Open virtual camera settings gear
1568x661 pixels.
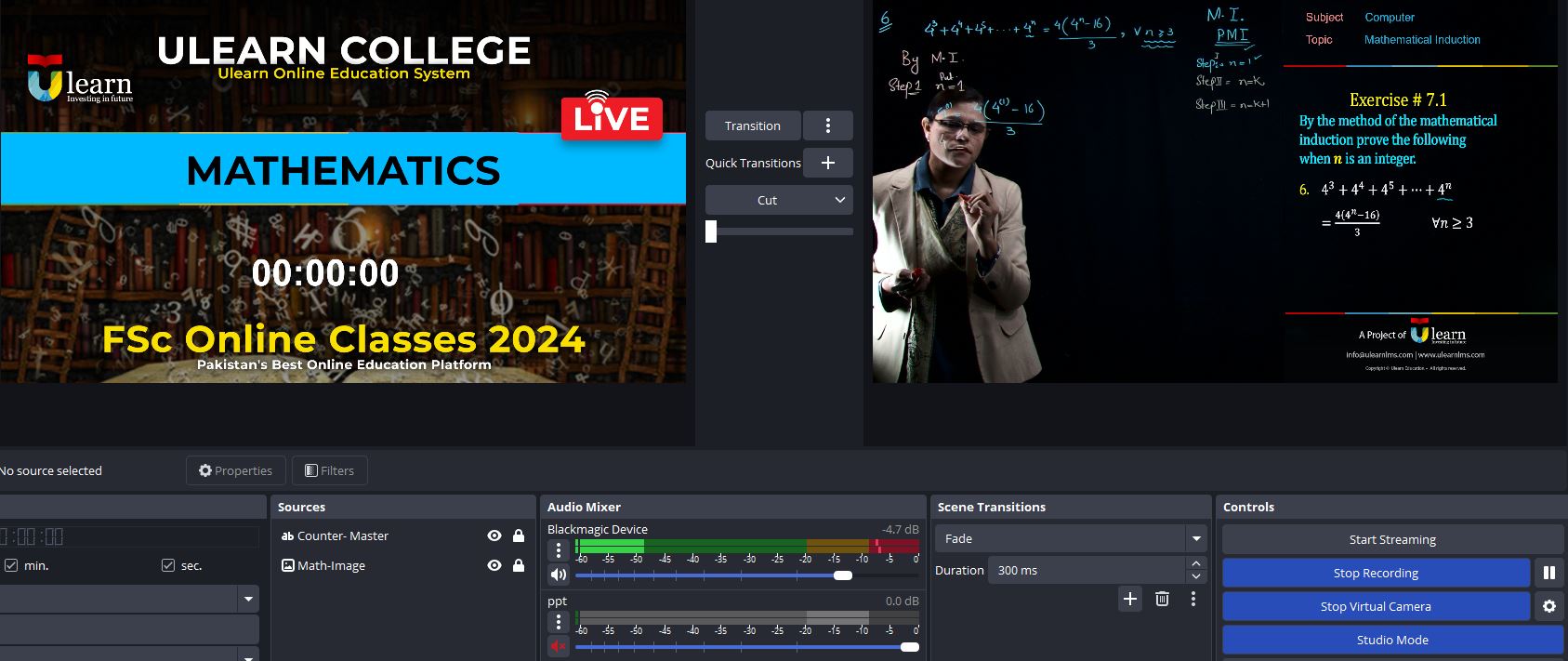click(x=1548, y=606)
